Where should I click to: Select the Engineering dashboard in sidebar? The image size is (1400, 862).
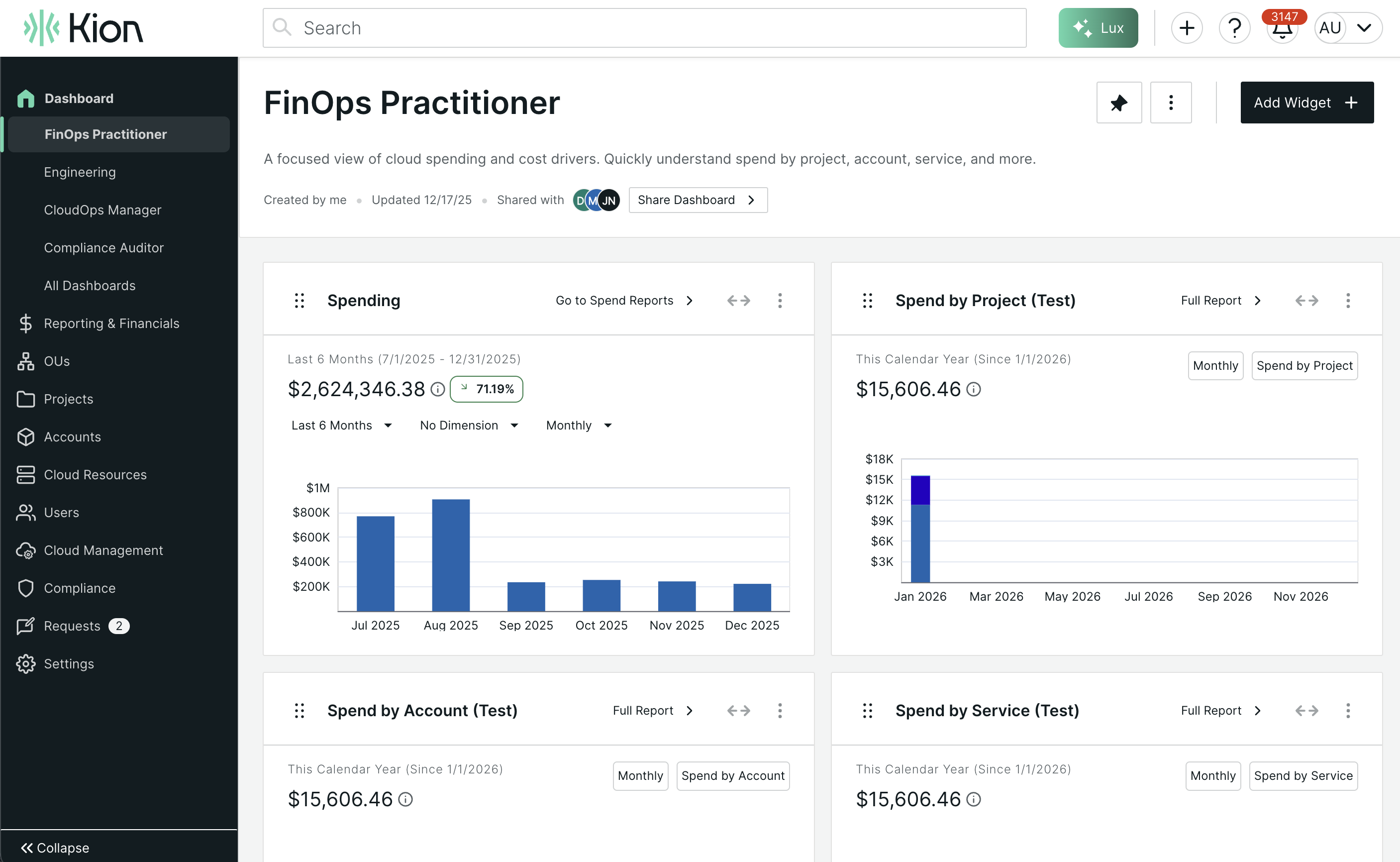(80, 172)
